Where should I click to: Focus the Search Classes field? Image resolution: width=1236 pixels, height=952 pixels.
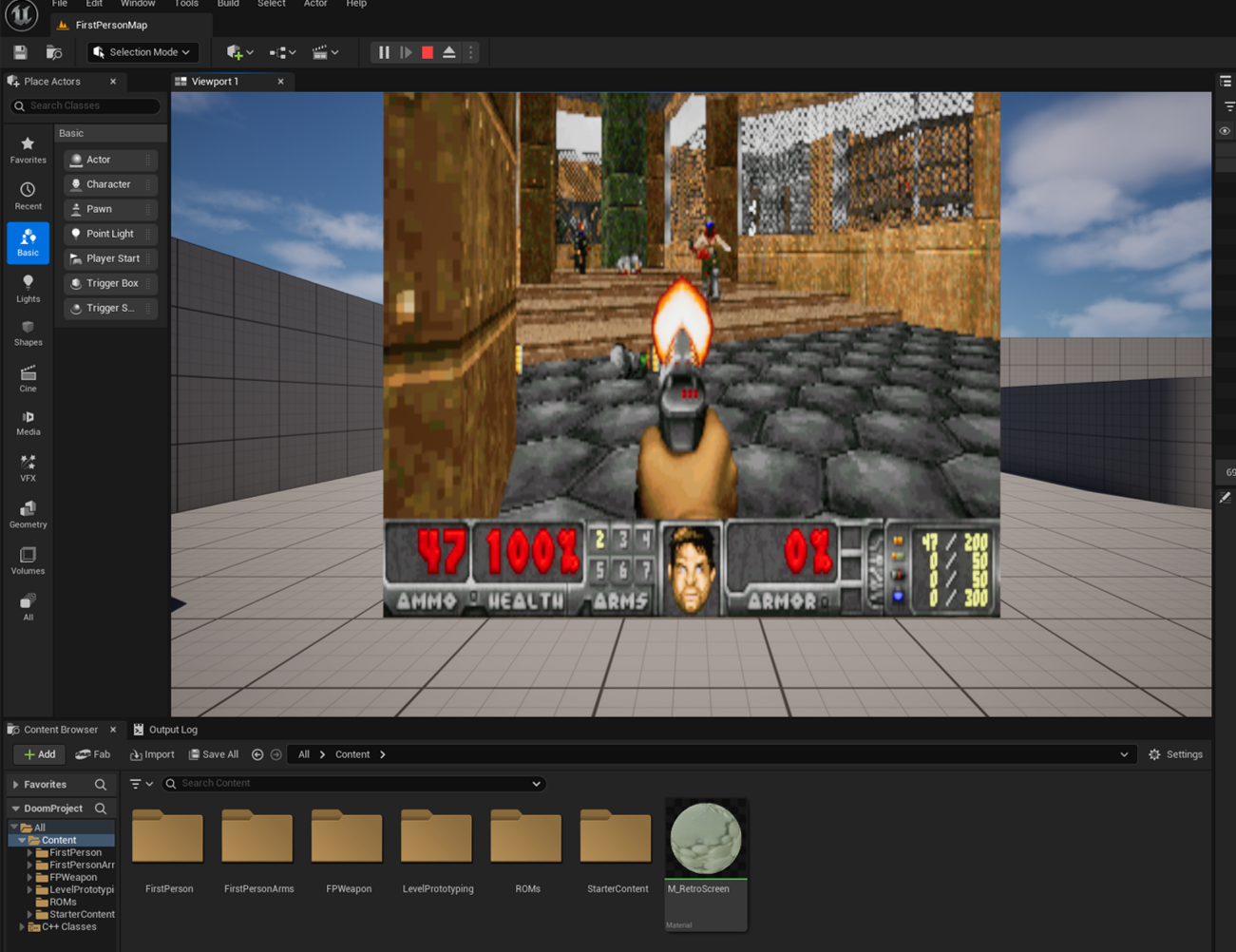pyautogui.click(x=86, y=105)
